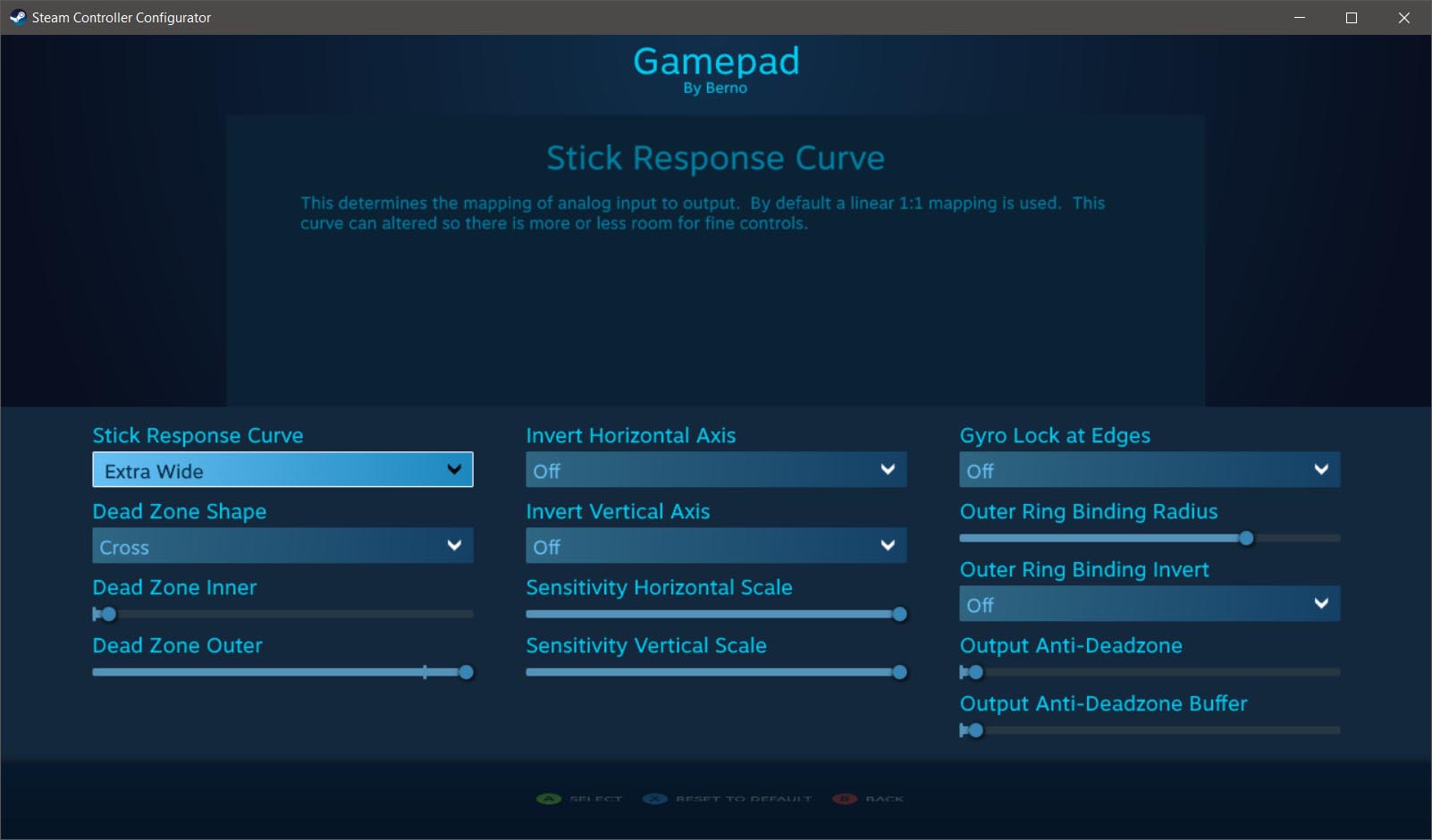Click the Output Anti-Deadzone Buffer slider handle

click(976, 730)
